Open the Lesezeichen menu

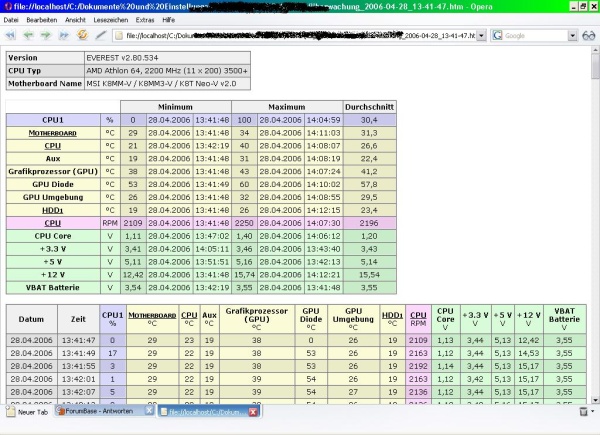coord(111,20)
